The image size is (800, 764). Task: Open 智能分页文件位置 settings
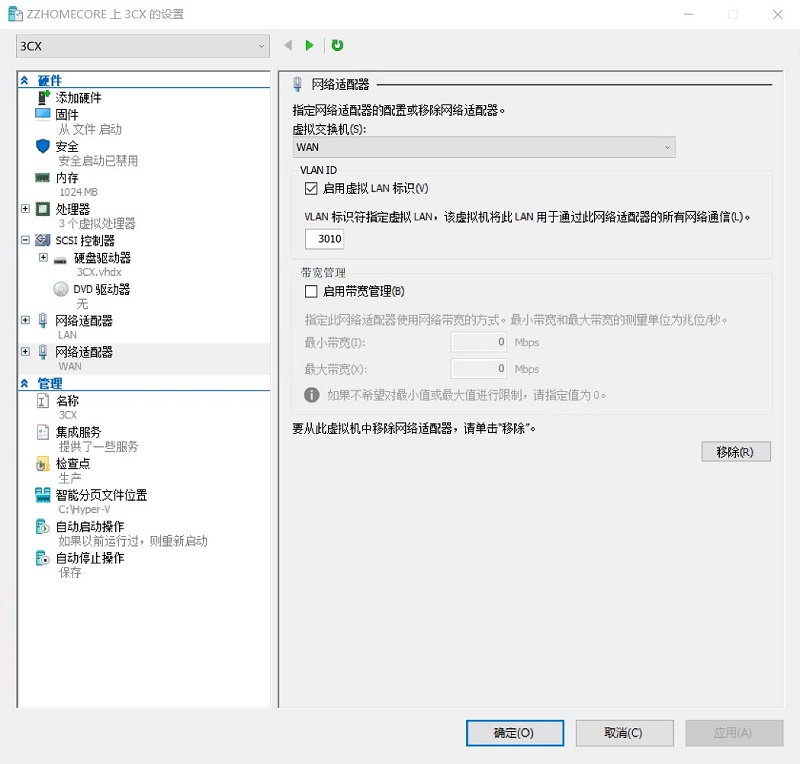tap(101, 495)
